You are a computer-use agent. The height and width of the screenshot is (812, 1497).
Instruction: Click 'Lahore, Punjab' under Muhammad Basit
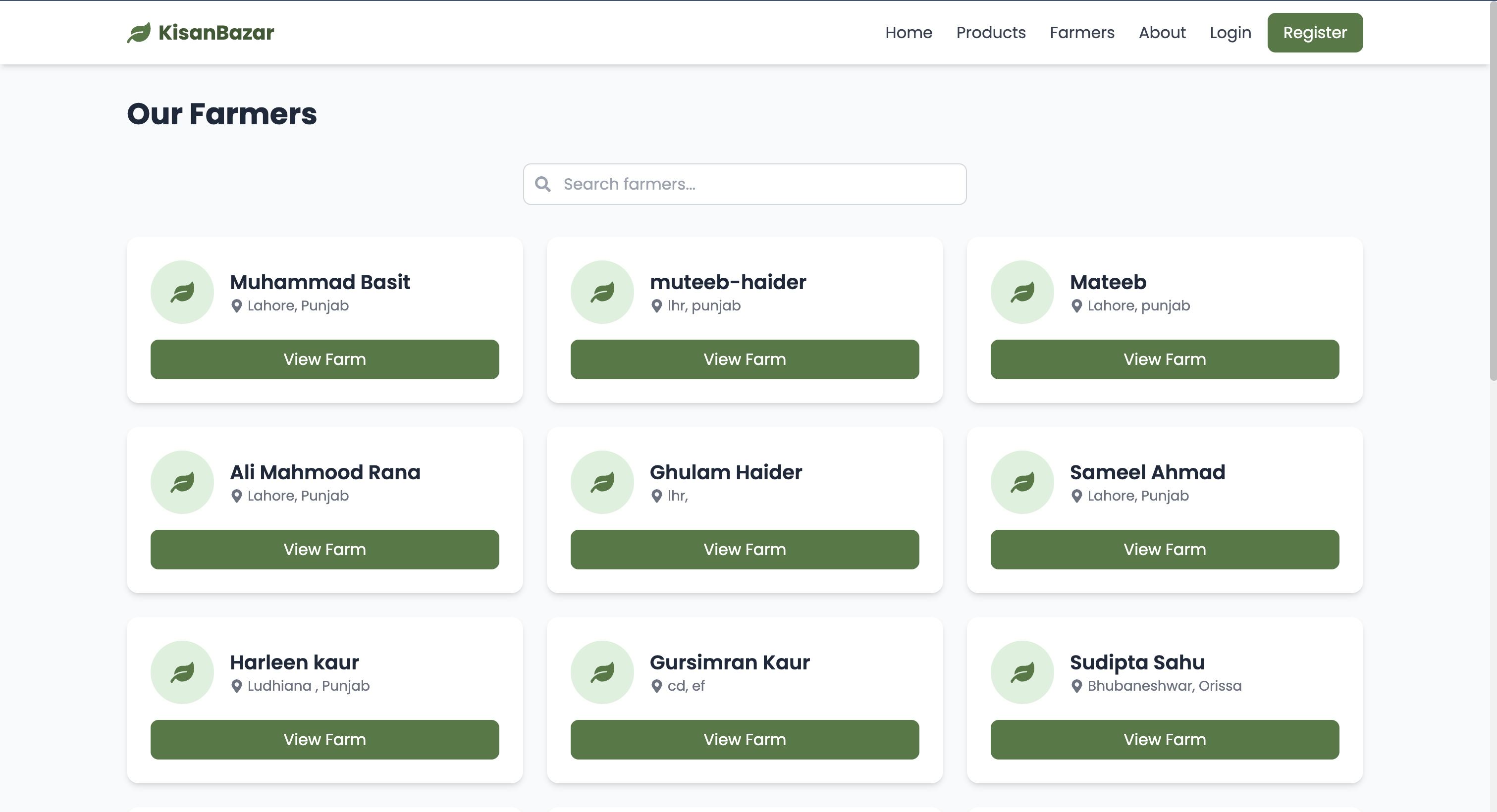point(298,306)
